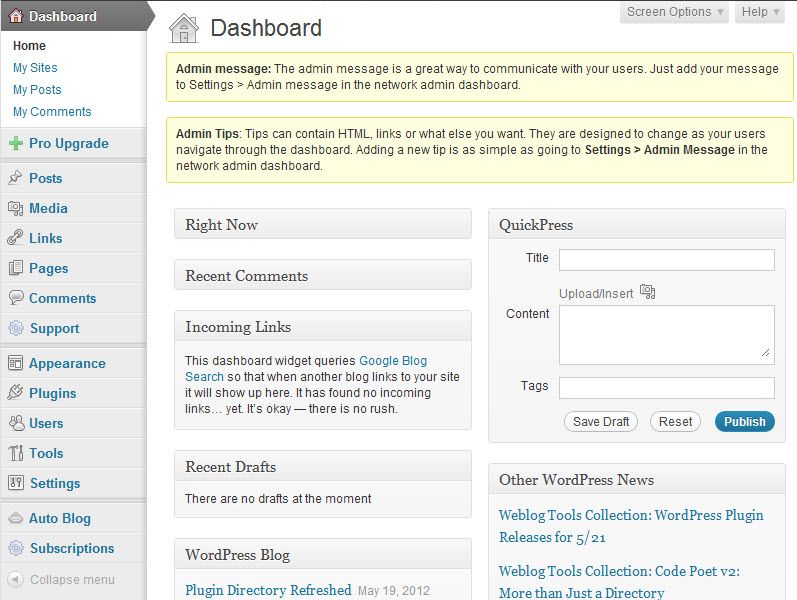The width and height of the screenshot is (797, 600).
Task: Click the Dashboard house icon in sidebar
Action: [16, 16]
